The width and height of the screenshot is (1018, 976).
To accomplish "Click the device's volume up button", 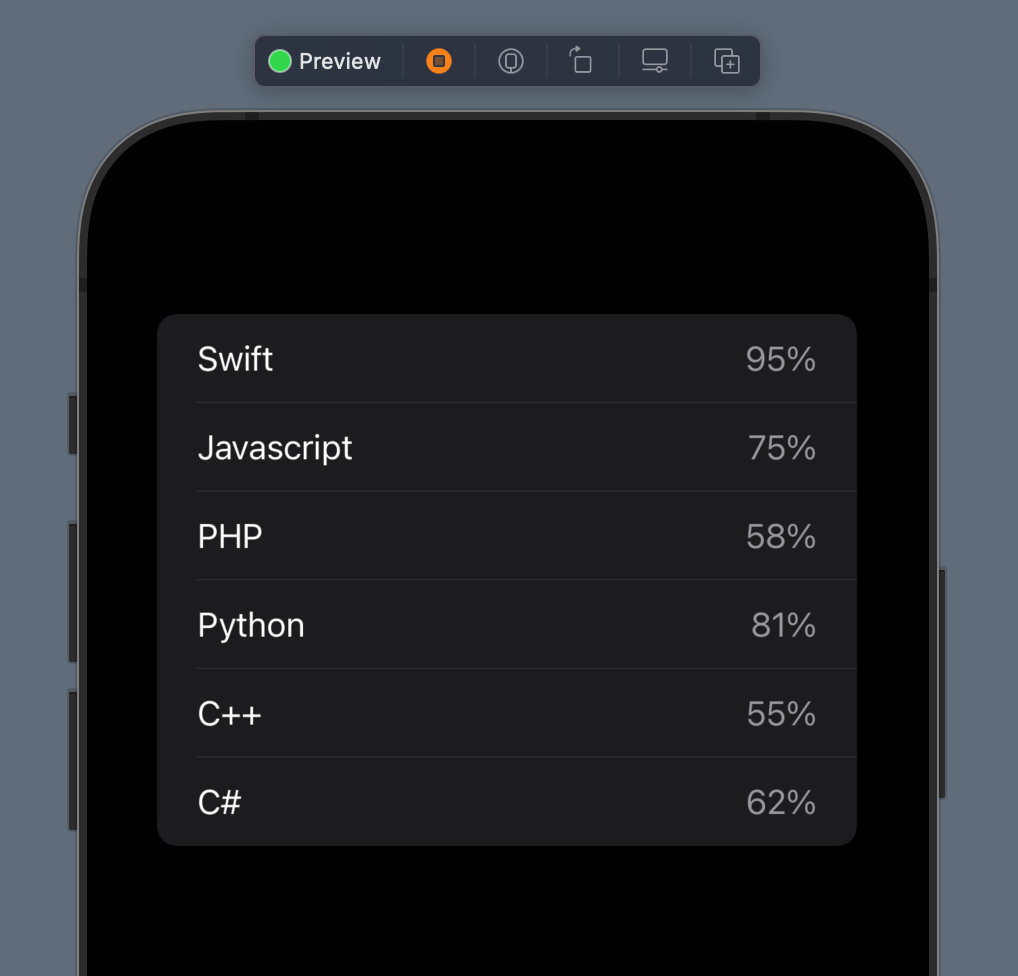I will pyautogui.click(x=73, y=592).
